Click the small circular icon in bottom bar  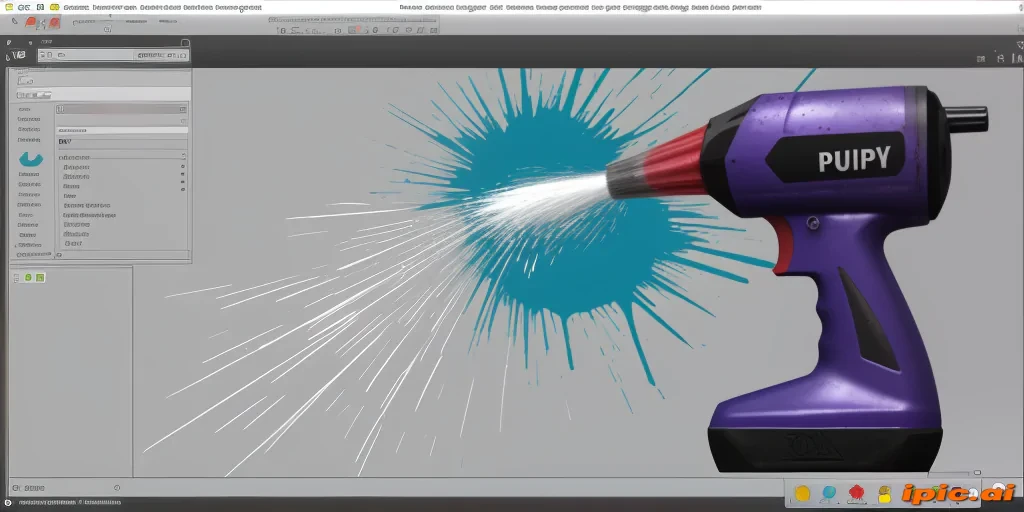(117, 487)
